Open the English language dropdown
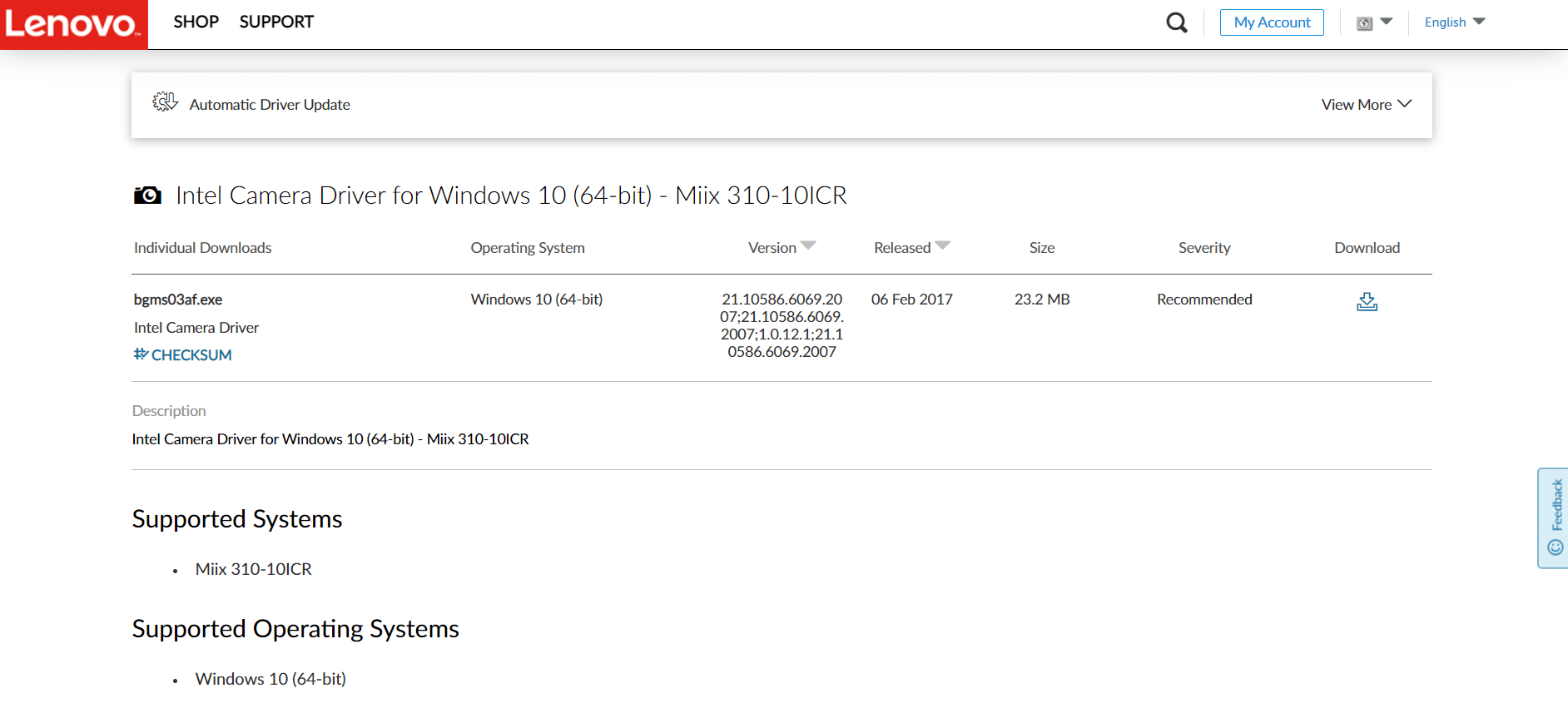 [1454, 22]
